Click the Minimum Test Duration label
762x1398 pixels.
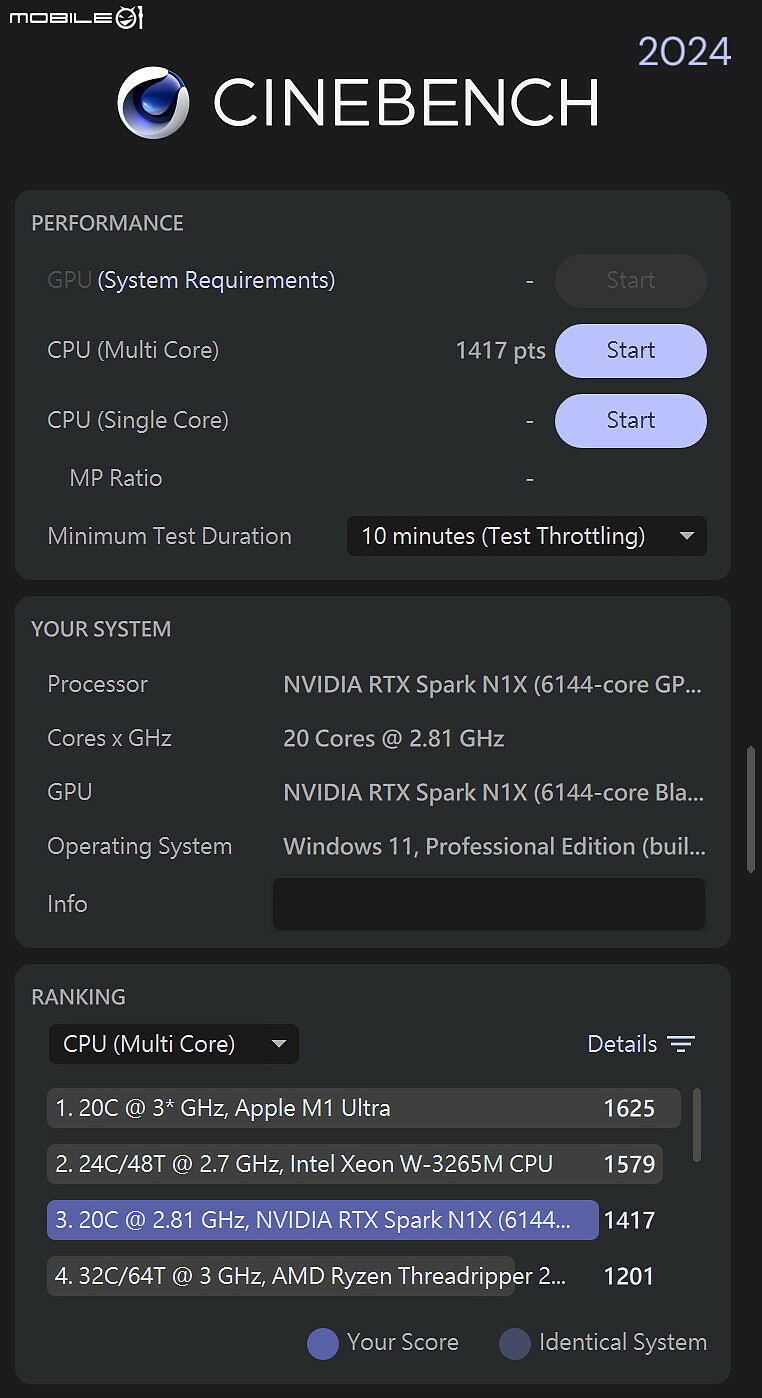(170, 536)
